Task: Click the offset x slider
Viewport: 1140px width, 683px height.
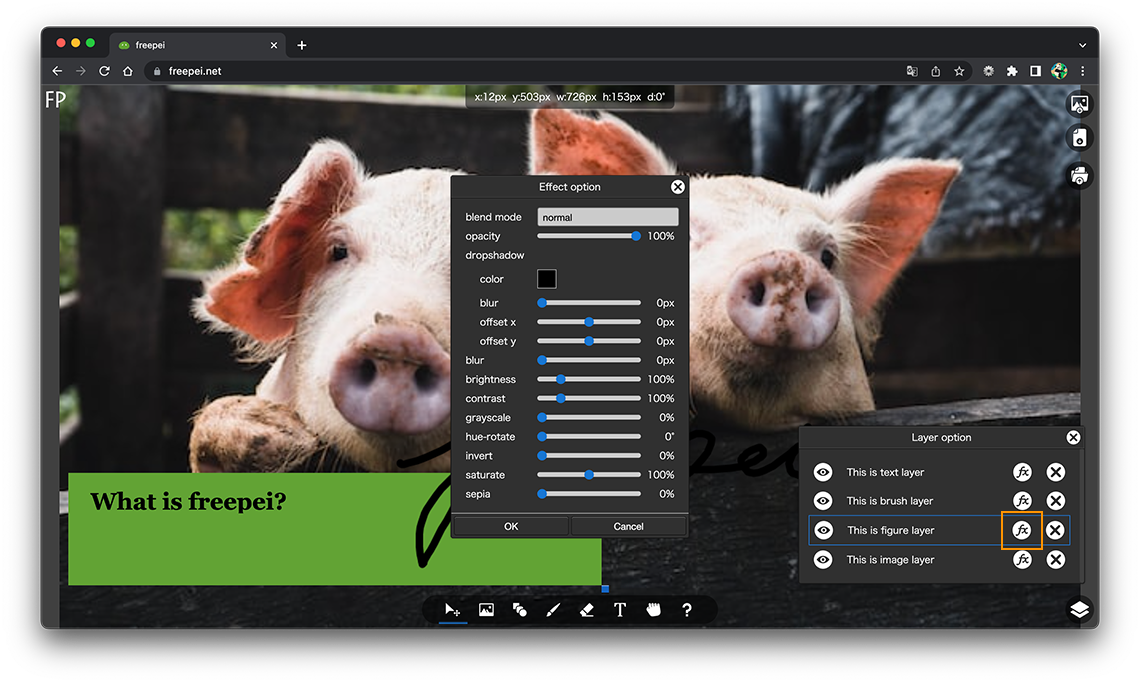Action: coord(589,322)
